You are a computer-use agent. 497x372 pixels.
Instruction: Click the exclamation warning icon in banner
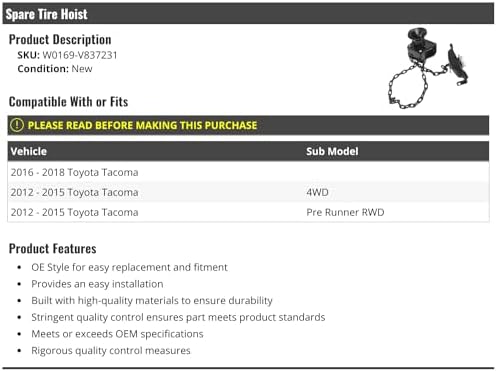point(17,125)
